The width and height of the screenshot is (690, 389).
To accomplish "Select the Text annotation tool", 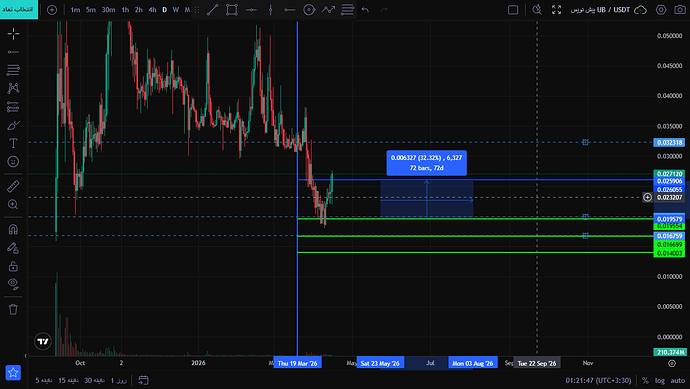I will click(13, 143).
